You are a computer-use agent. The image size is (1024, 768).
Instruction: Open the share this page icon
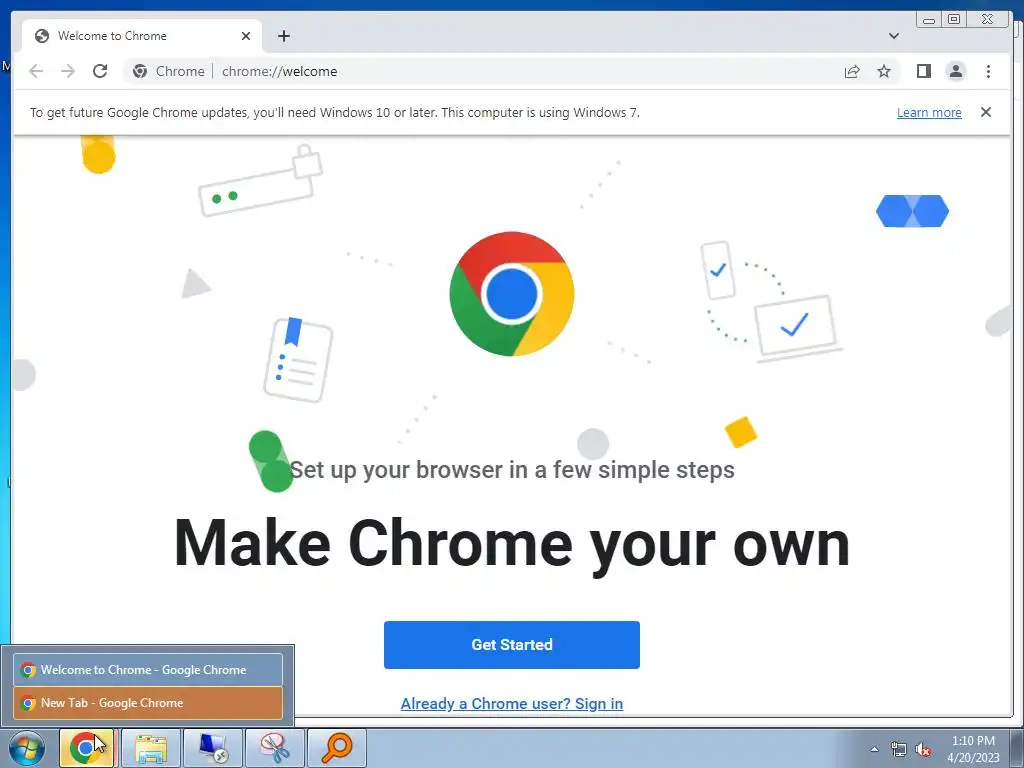point(852,71)
